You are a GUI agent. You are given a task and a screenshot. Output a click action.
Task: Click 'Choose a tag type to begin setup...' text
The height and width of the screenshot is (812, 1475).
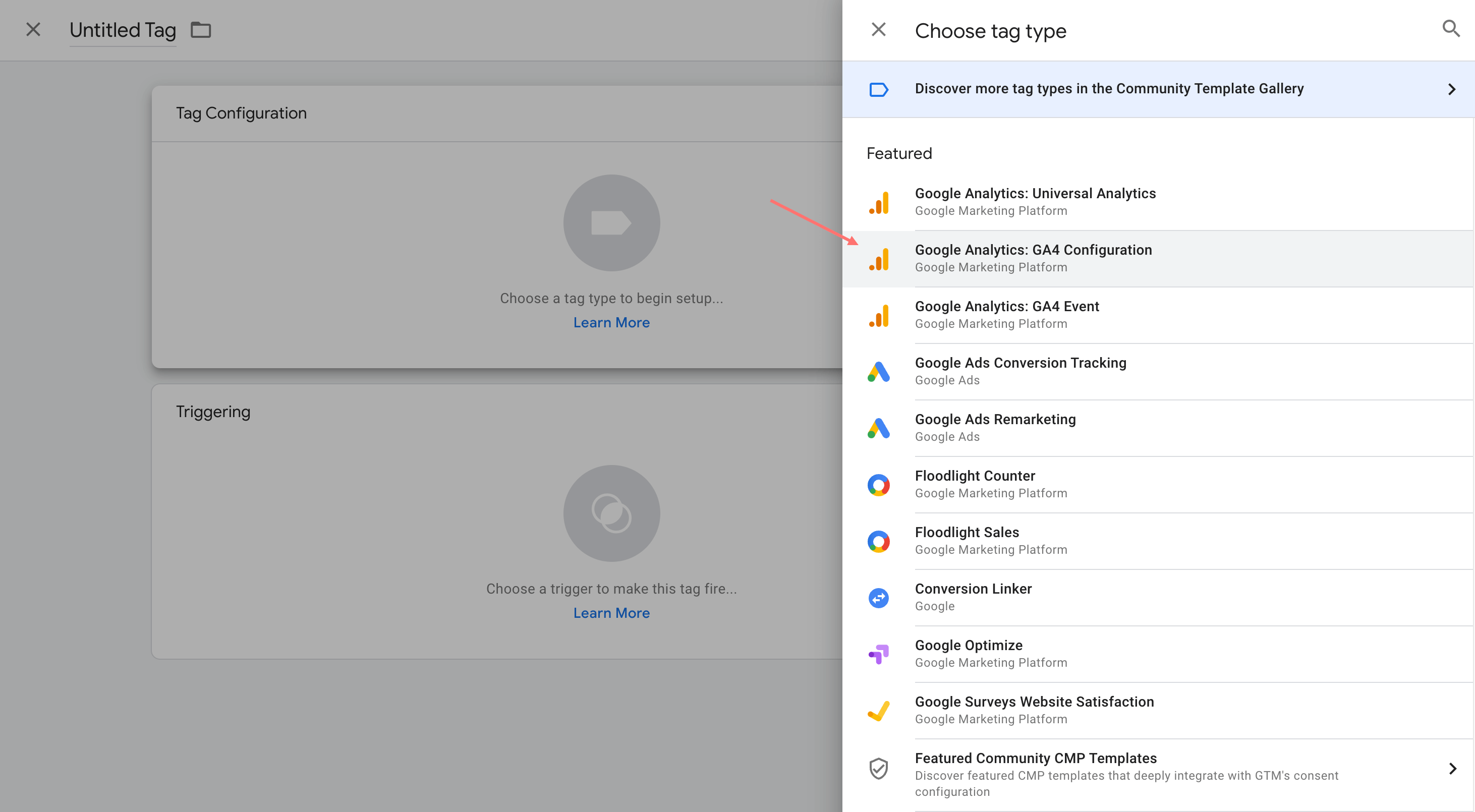coord(611,299)
